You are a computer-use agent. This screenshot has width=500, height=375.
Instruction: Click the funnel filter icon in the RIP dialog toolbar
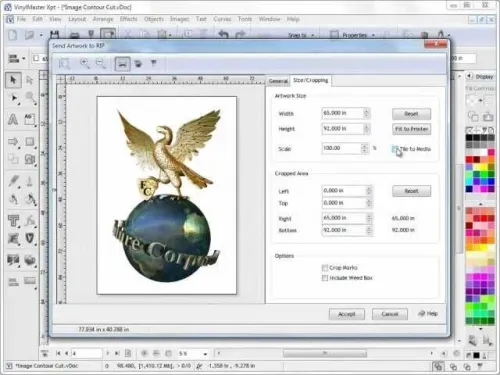(x=153, y=63)
